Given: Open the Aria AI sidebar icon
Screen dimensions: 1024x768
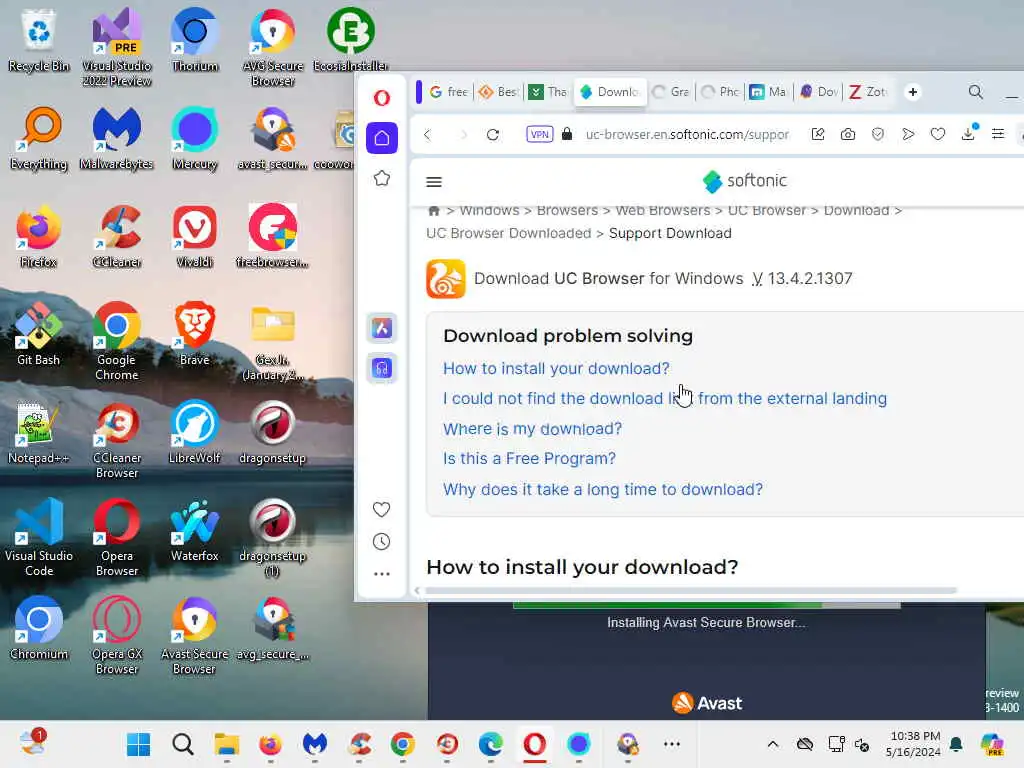Looking at the screenshot, I should [x=382, y=328].
